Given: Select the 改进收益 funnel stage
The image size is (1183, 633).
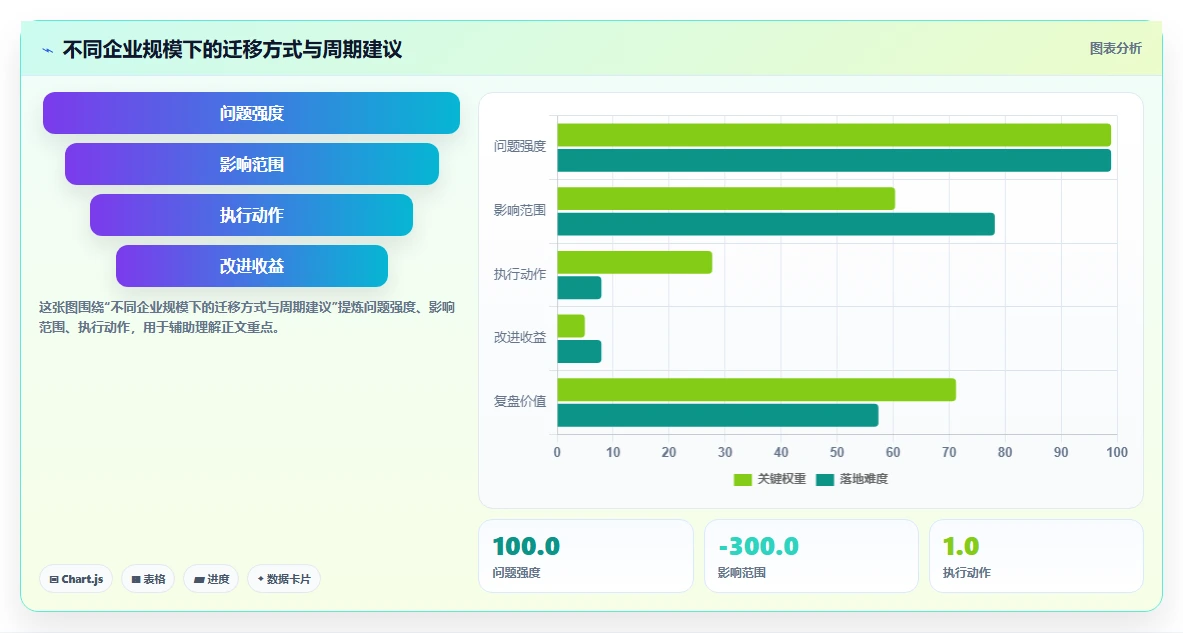Looking at the screenshot, I should tap(251, 266).
